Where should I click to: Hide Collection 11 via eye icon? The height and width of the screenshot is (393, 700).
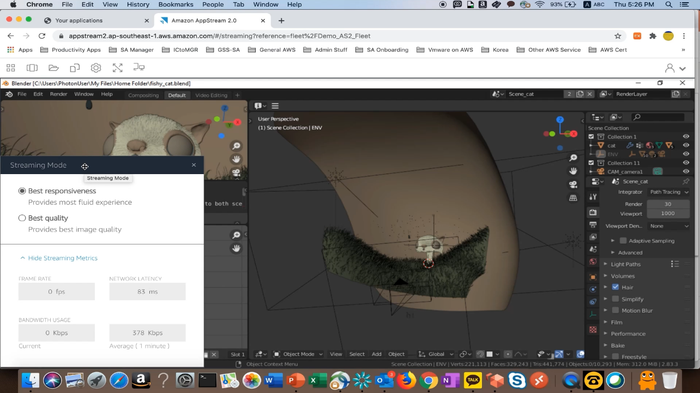click(x=686, y=163)
